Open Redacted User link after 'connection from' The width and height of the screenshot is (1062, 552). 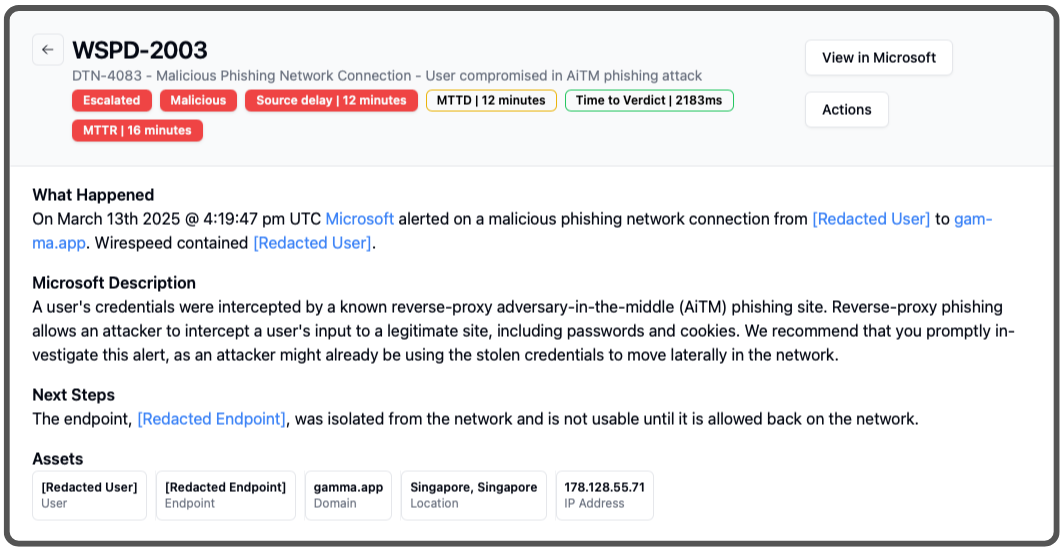(x=871, y=219)
